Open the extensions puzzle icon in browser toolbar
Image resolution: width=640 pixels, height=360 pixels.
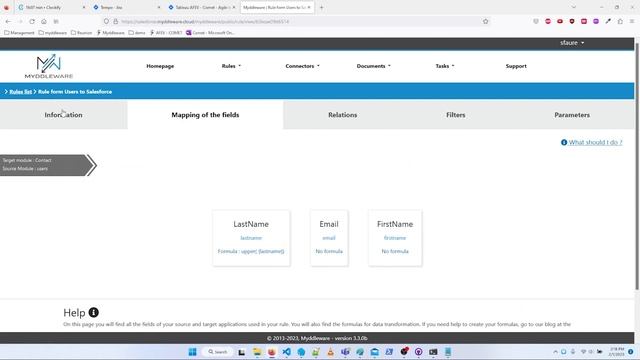620,21
